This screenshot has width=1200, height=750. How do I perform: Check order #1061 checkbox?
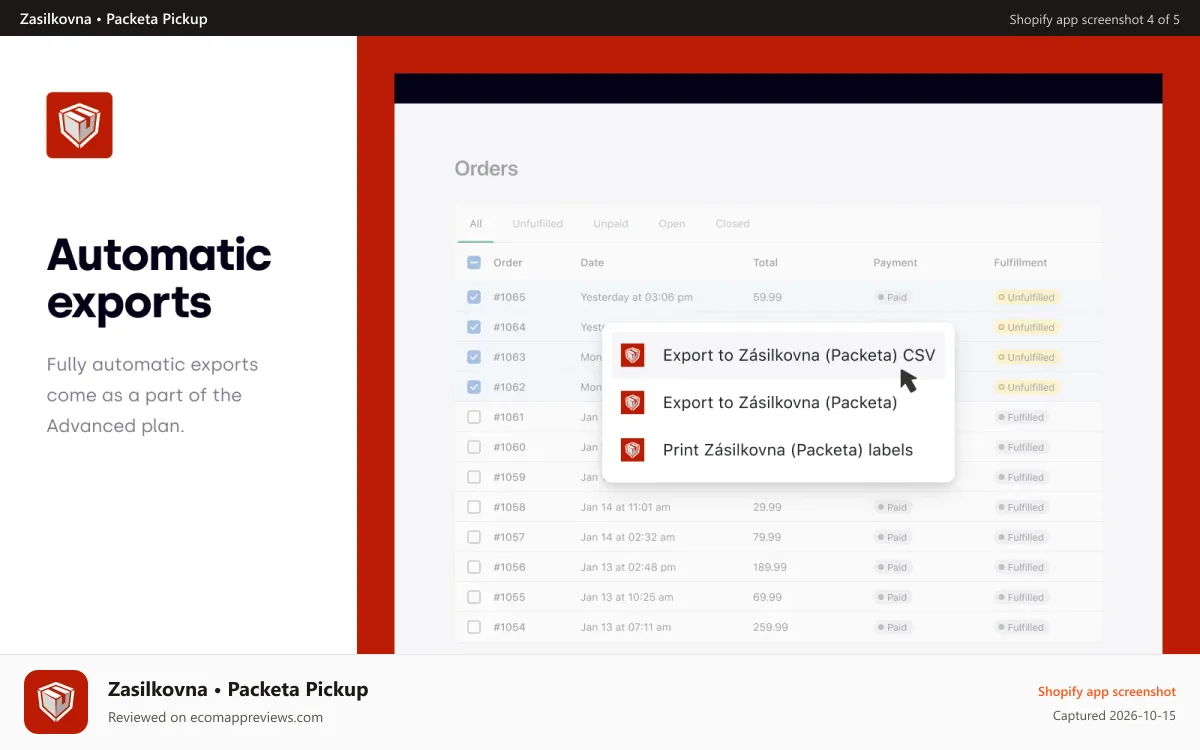click(474, 417)
